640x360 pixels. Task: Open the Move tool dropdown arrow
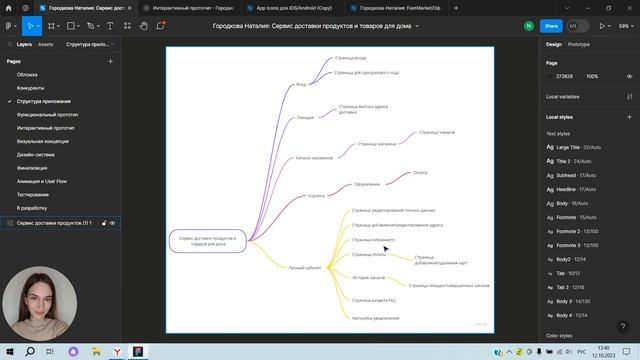[x=38, y=26]
